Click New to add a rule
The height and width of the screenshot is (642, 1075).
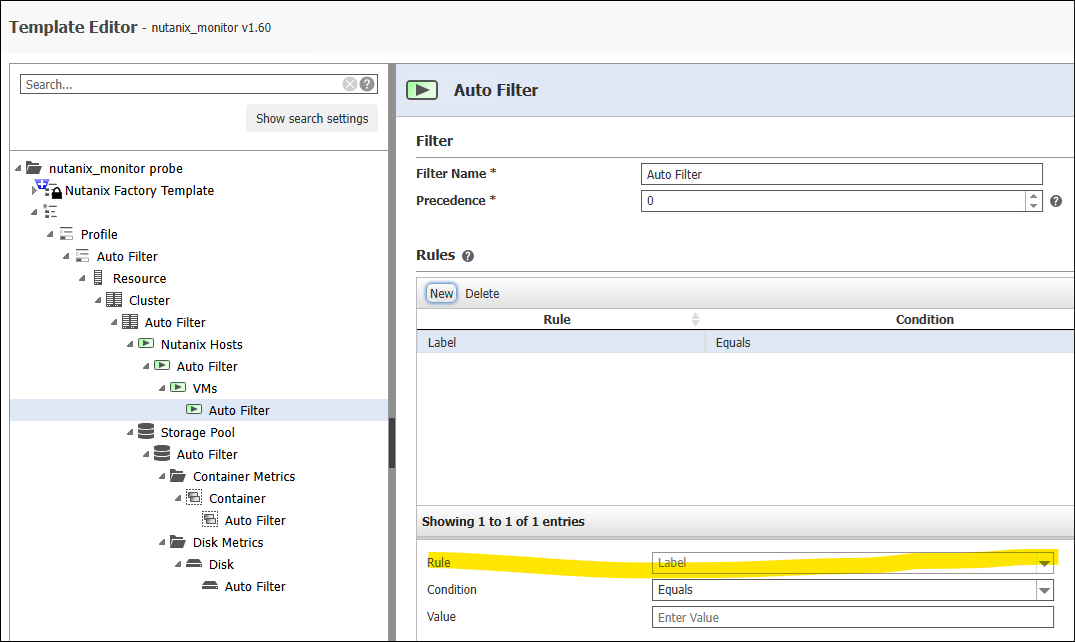point(442,294)
